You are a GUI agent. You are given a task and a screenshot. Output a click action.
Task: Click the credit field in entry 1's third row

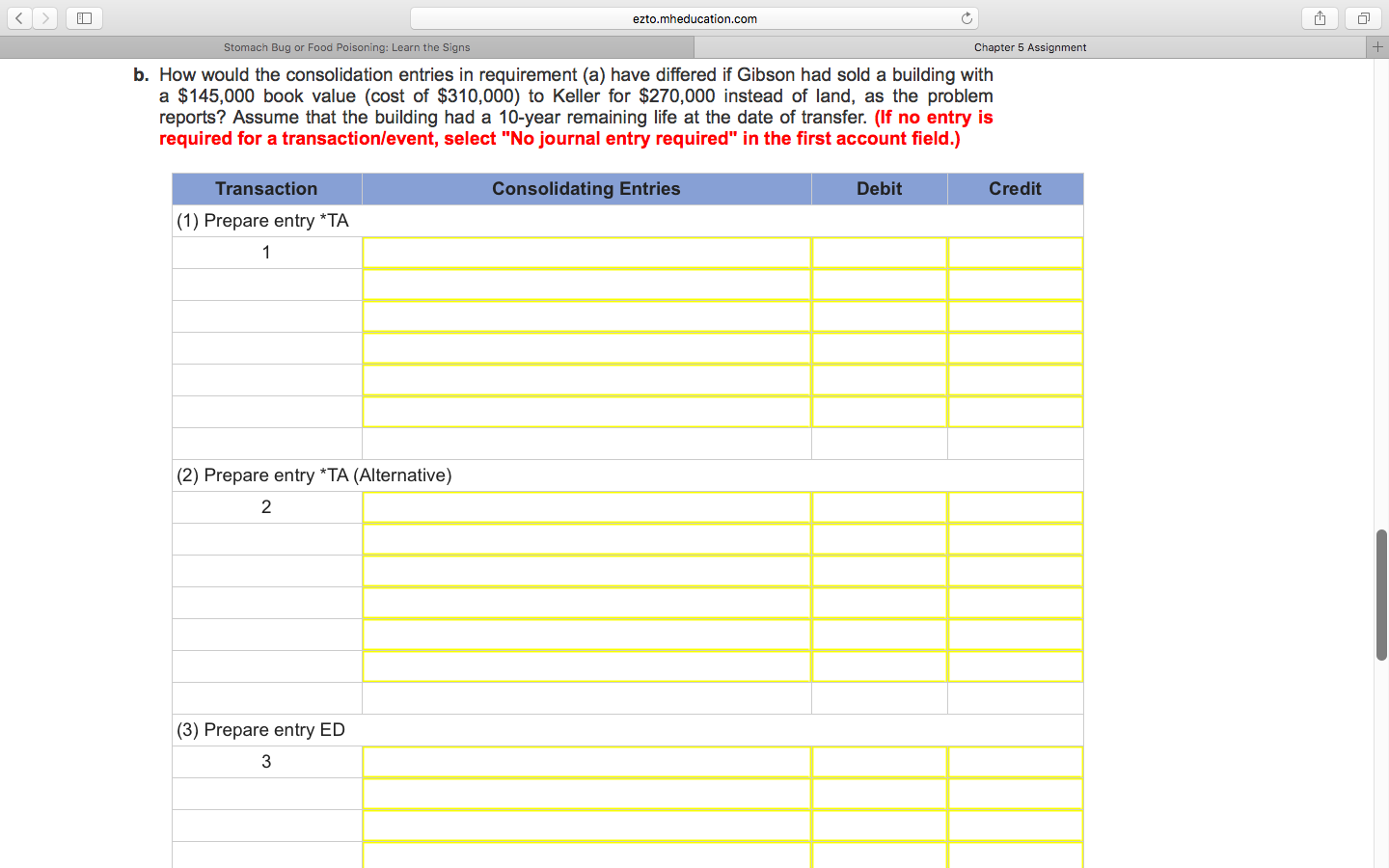click(x=1016, y=316)
